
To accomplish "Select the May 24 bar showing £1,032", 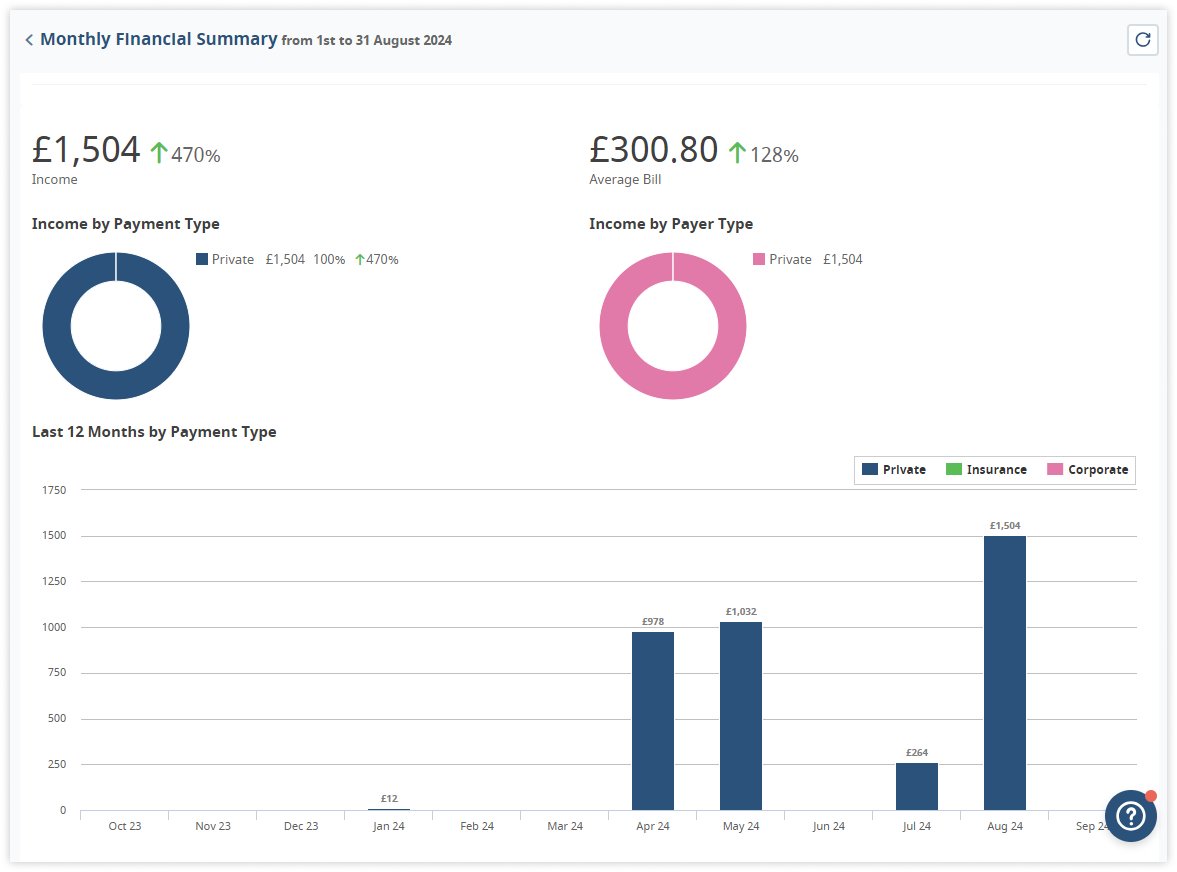I will pyautogui.click(x=740, y=715).
